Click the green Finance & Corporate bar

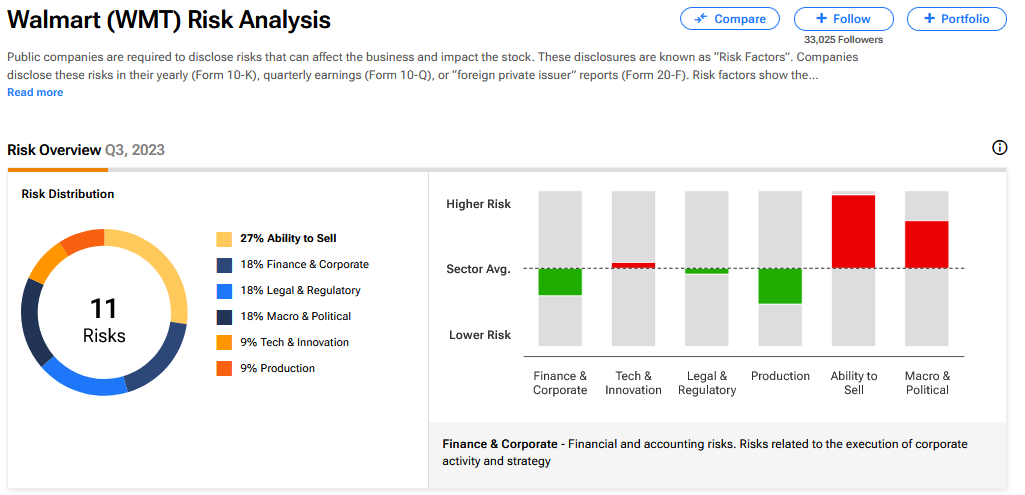coord(560,281)
